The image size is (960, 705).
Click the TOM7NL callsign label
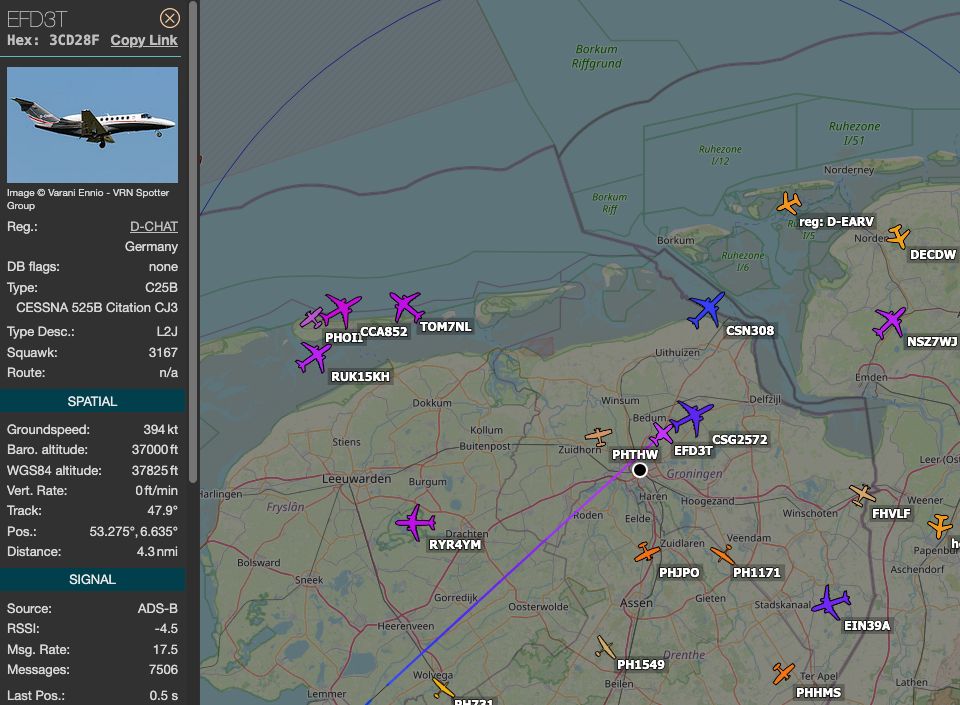tap(446, 327)
